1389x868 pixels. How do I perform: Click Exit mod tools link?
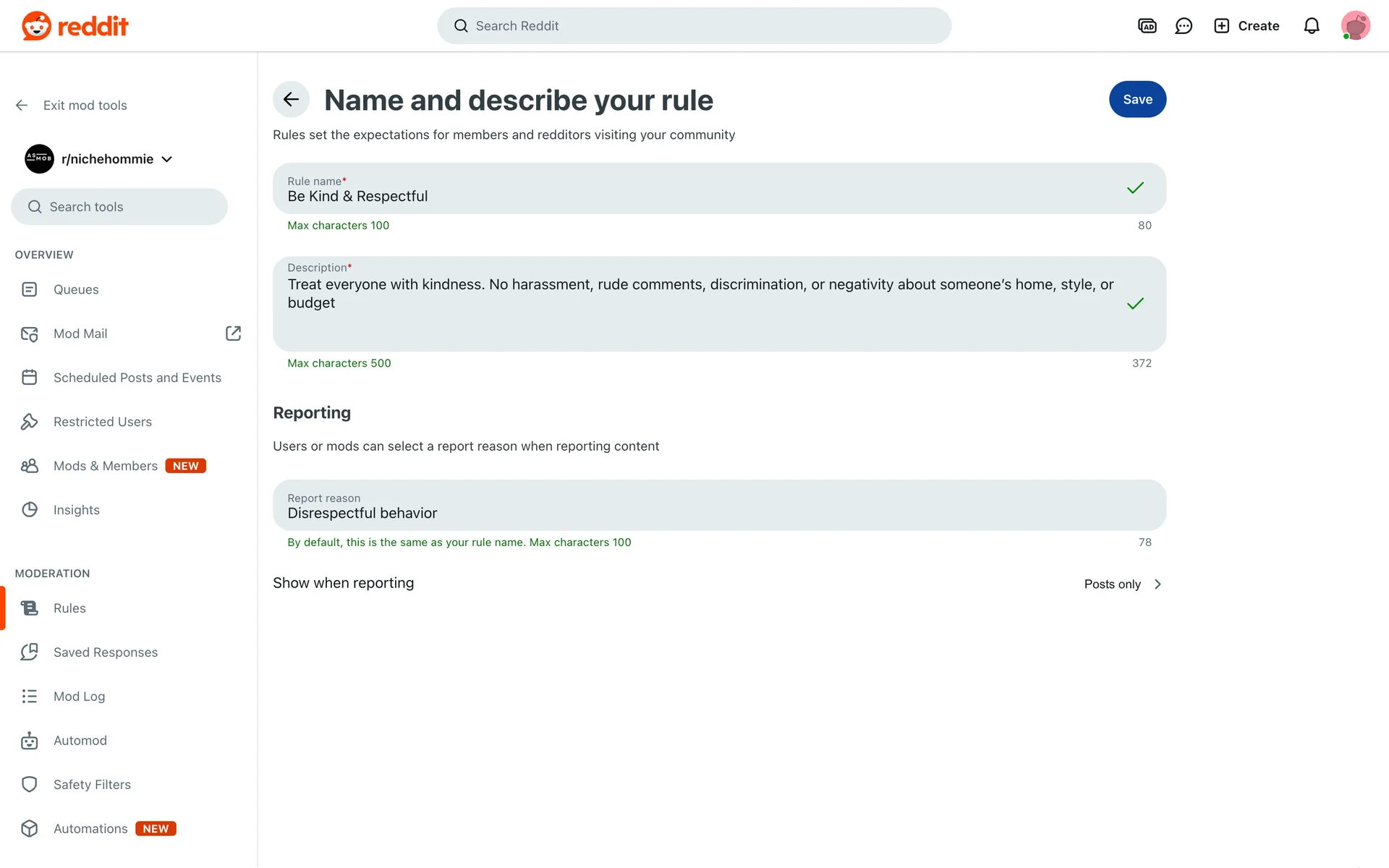pos(85,106)
